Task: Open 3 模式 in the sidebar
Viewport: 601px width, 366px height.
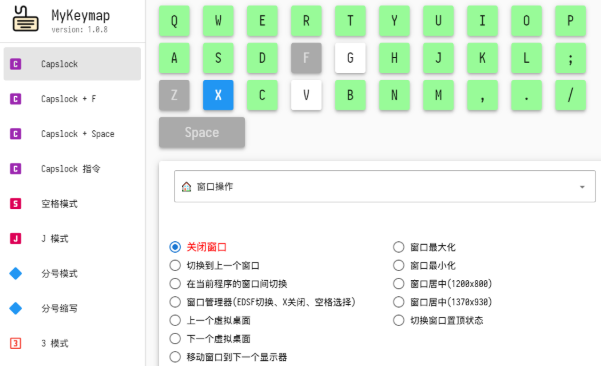Action: (x=72, y=343)
